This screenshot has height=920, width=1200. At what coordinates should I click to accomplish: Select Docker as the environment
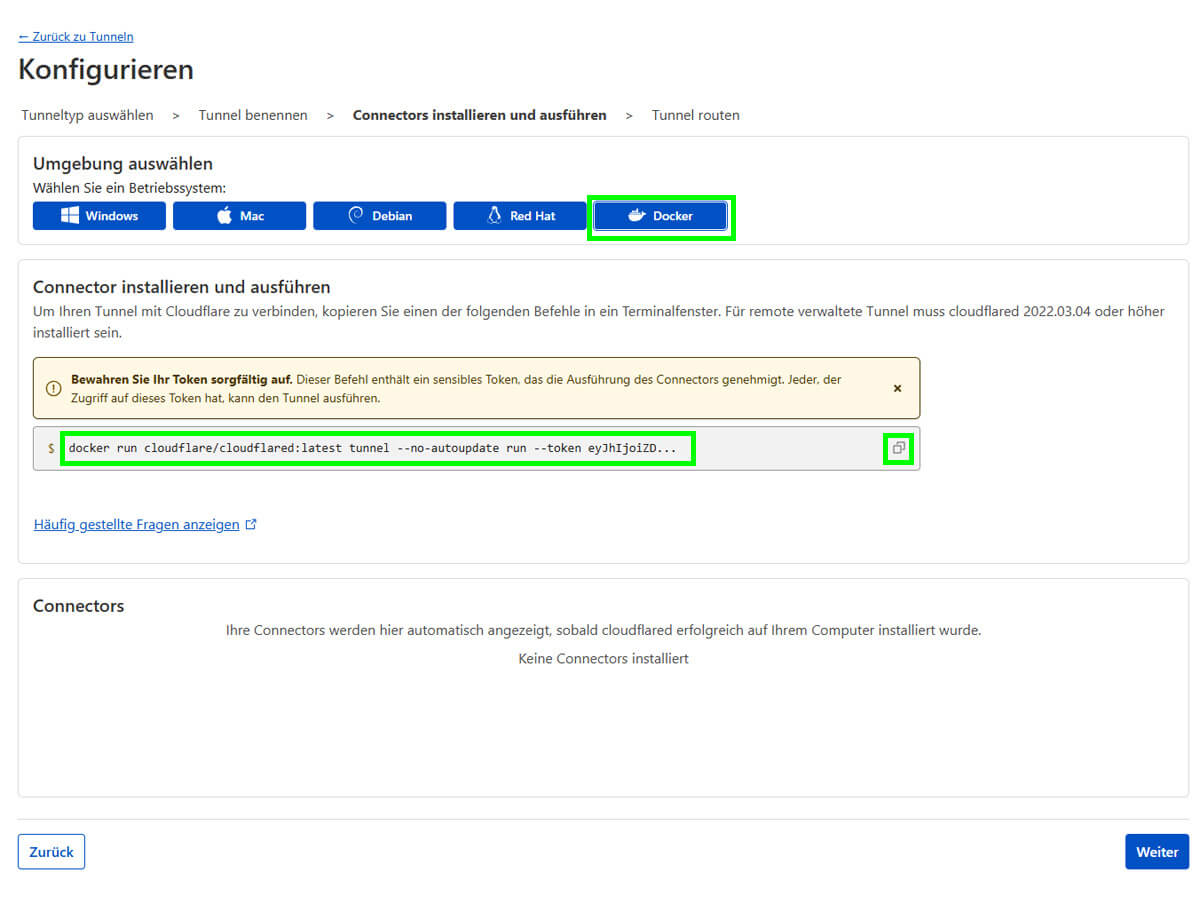[660, 216]
